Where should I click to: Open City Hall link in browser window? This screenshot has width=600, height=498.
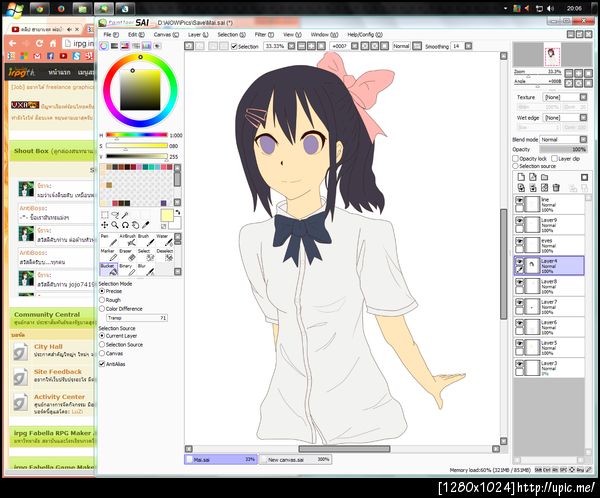click(48, 347)
